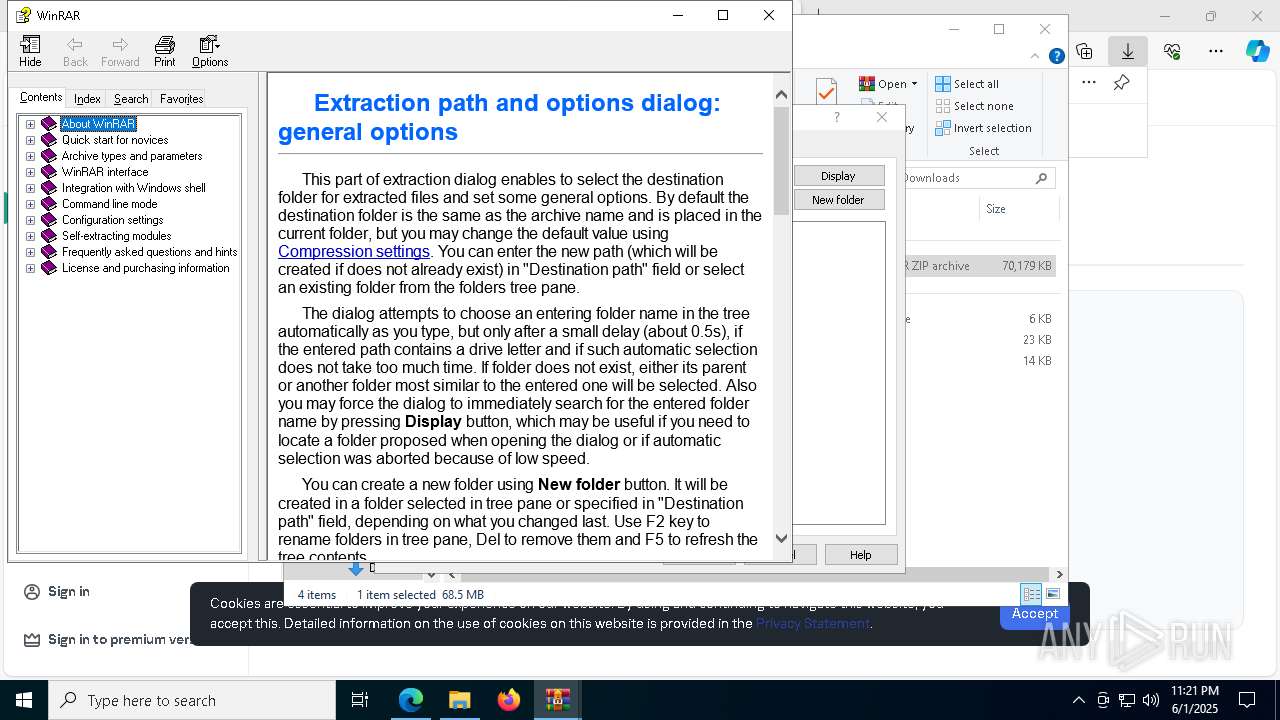Click the Forward navigation icon
Screen dimensions: 1280x720
click(x=120, y=51)
